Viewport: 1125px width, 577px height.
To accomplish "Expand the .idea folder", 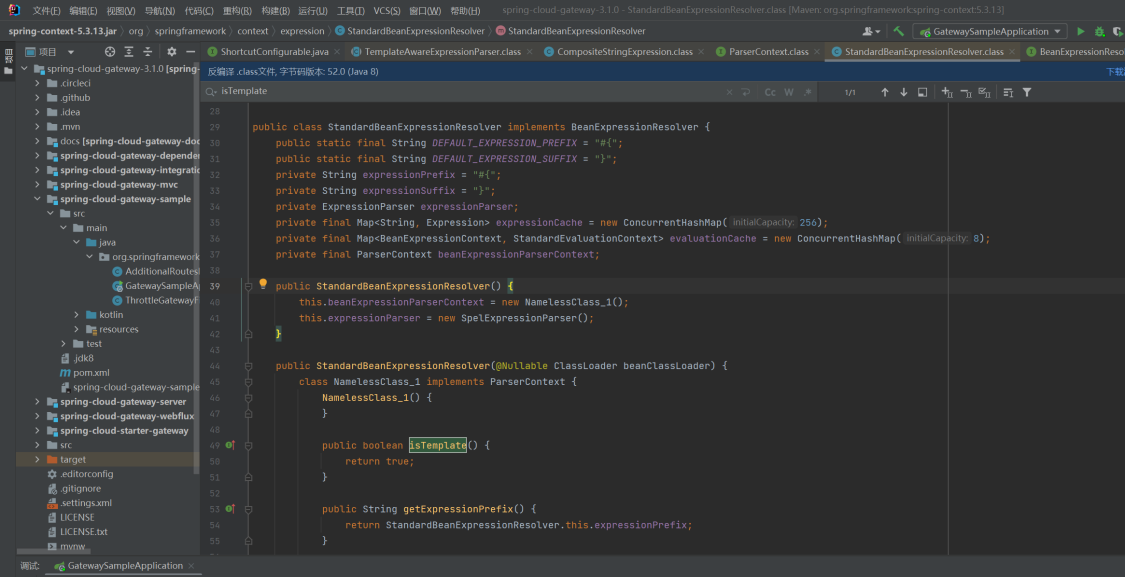I will click(x=37, y=112).
